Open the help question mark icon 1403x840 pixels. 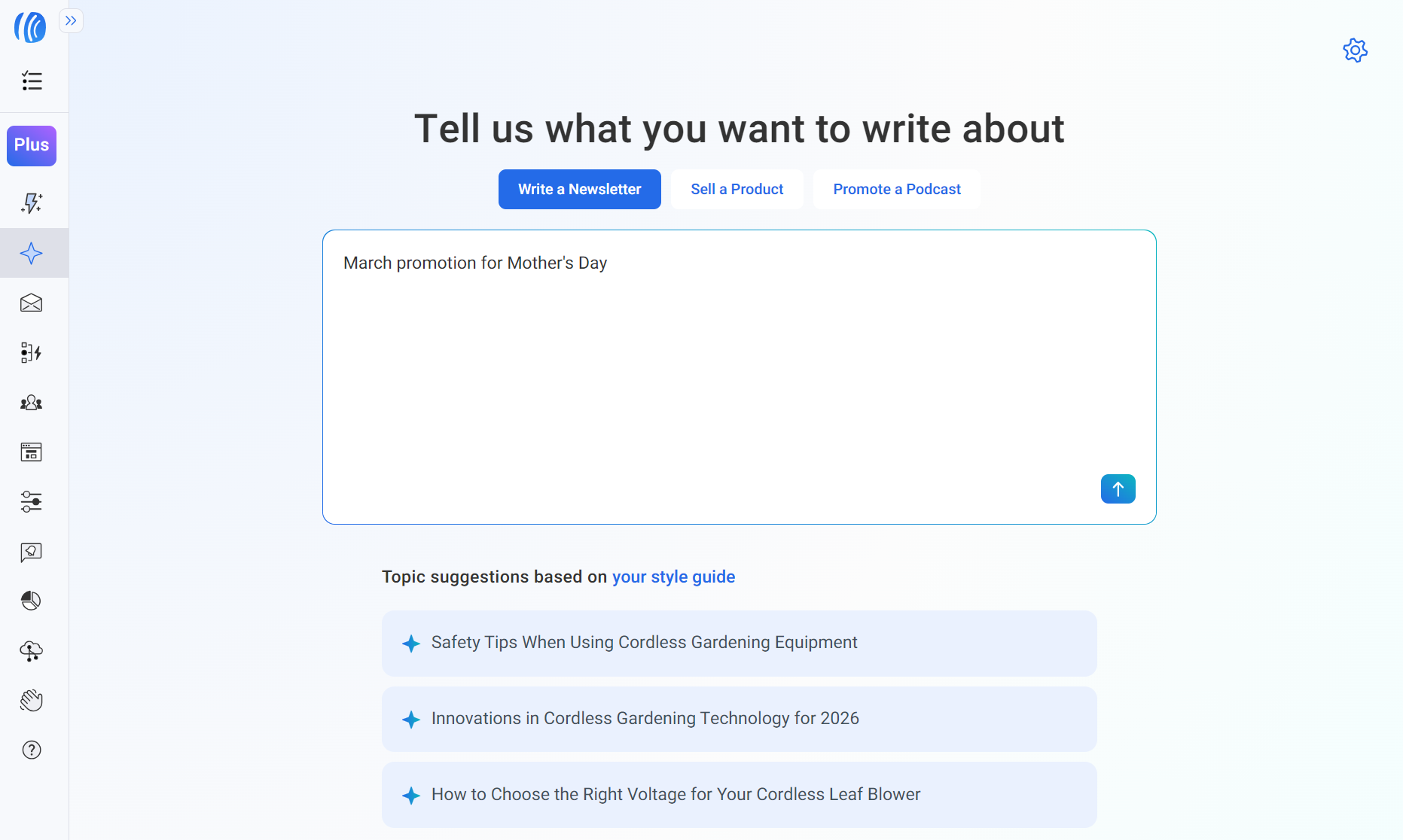(31, 750)
